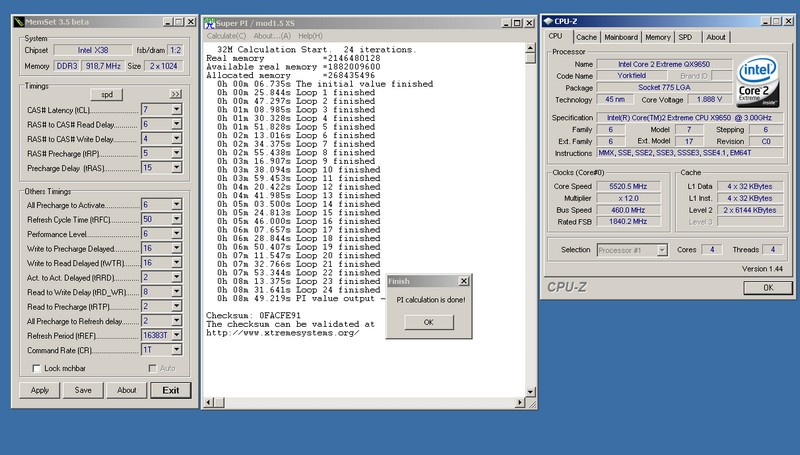800x455 pixels.
Task: Click Save in MemSet
Action: tap(83, 390)
